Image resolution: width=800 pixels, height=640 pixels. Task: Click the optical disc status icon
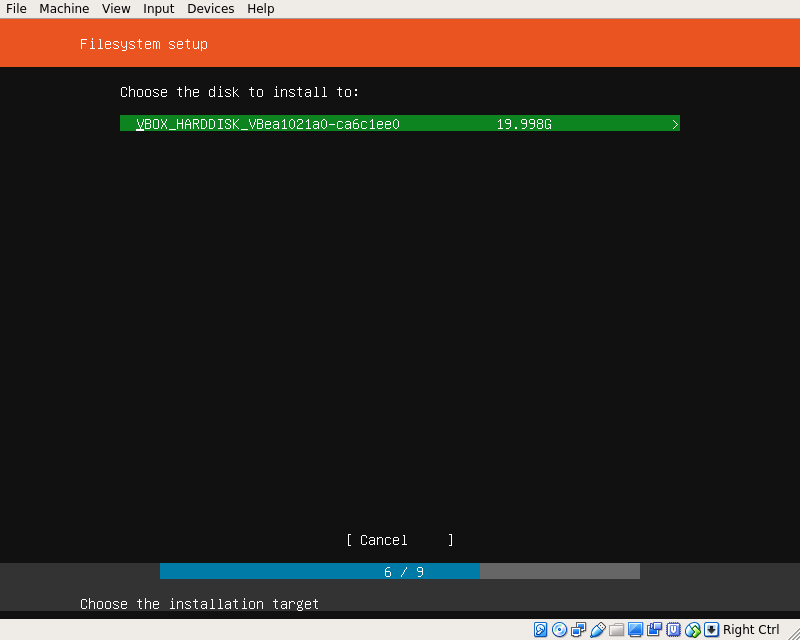click(x=560, y=630)
